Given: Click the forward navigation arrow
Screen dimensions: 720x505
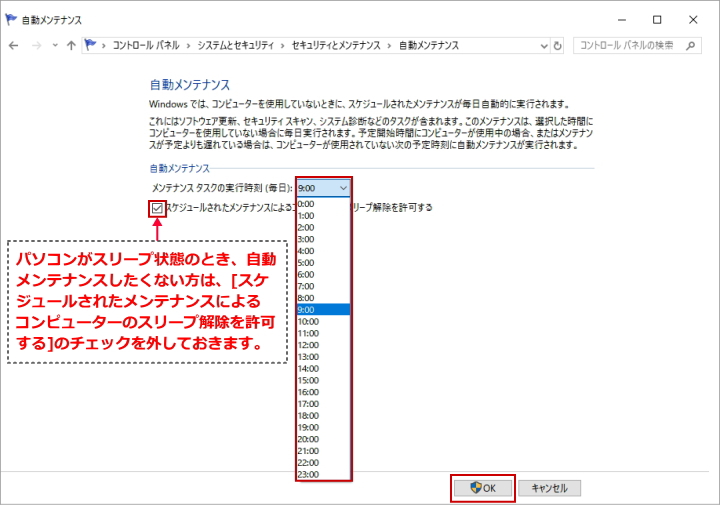Looking at the screenshot, I should (x=36, y=45).
